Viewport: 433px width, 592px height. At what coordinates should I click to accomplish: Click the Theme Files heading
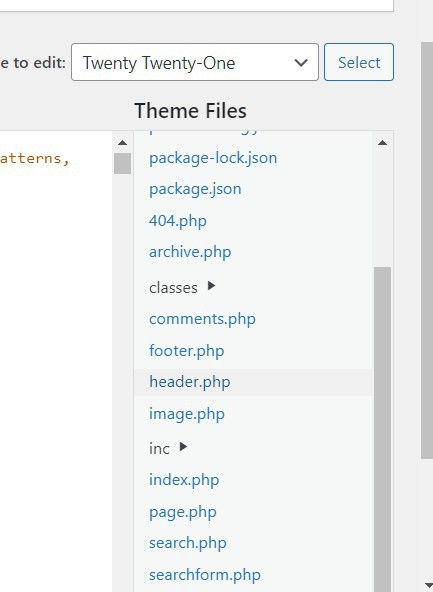(191, 111)
